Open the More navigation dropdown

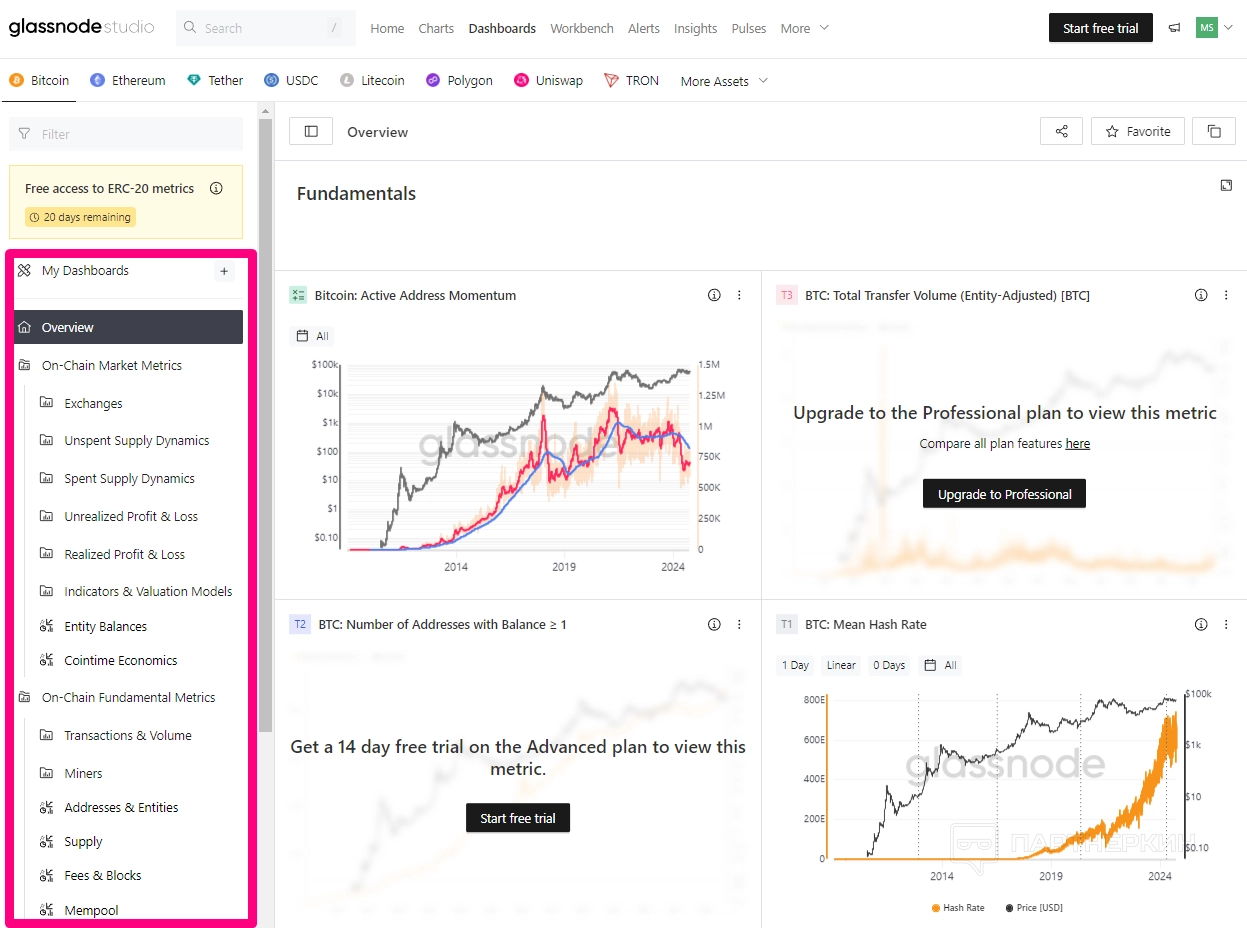(x=804, y=28)
